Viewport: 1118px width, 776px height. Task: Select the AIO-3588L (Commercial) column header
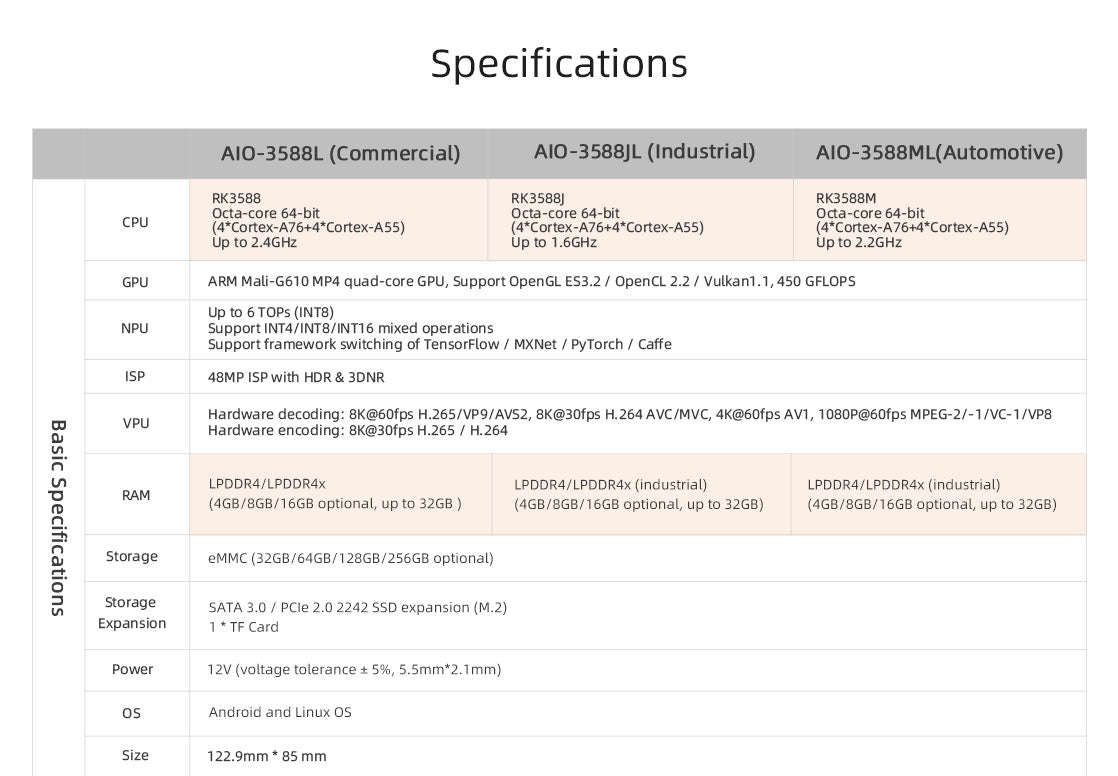(340, 153)
